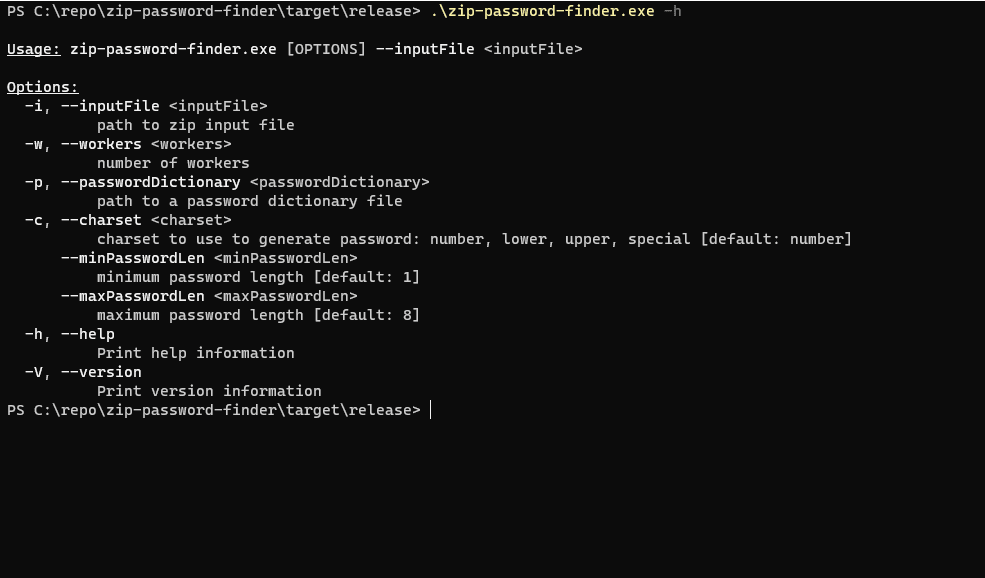This screenshot has height=578, width=985.
Task: Click the "minimum password length" description
Action: point(200,277)
